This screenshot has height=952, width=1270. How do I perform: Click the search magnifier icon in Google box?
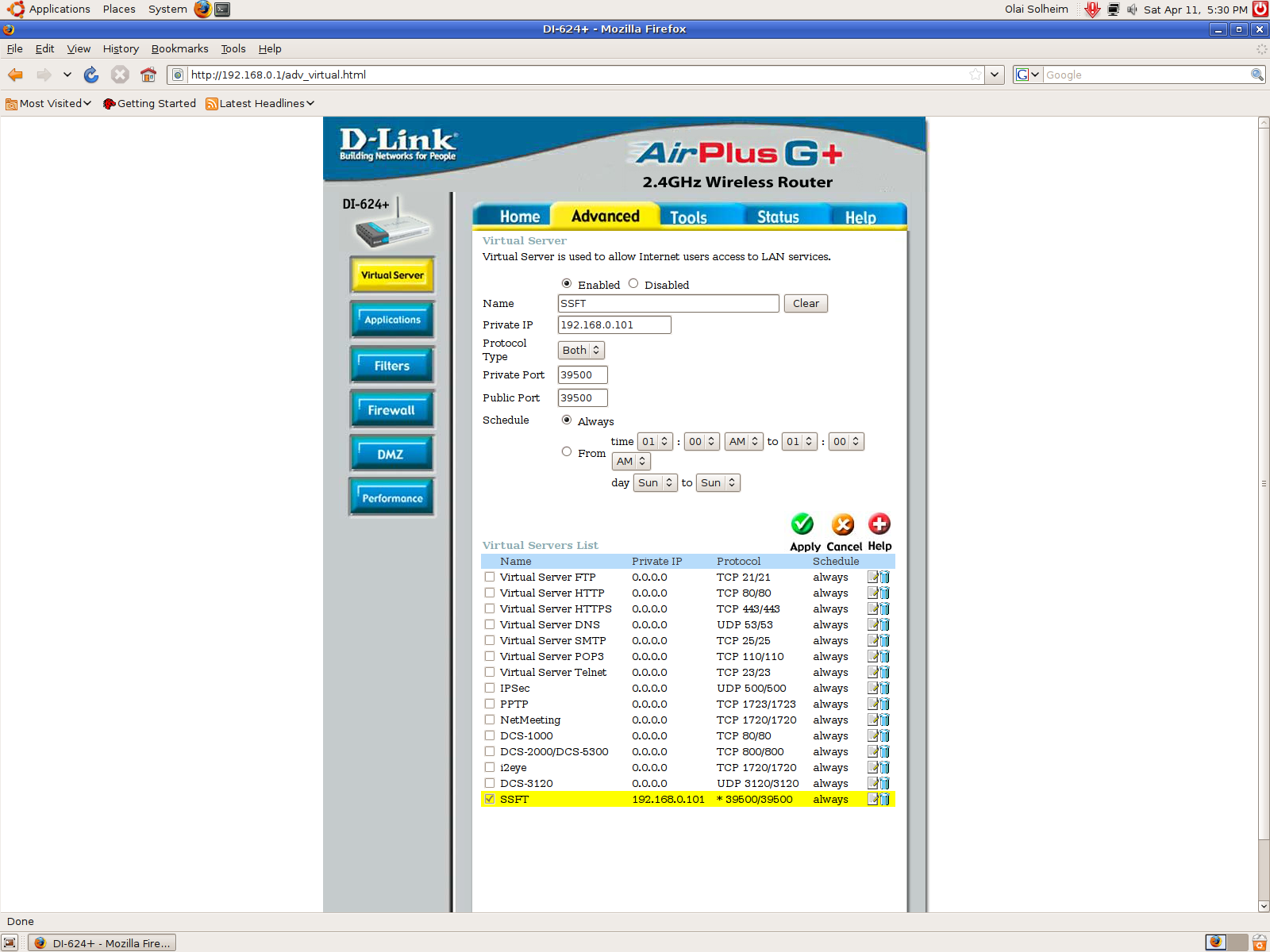[x=1257, y=75]
